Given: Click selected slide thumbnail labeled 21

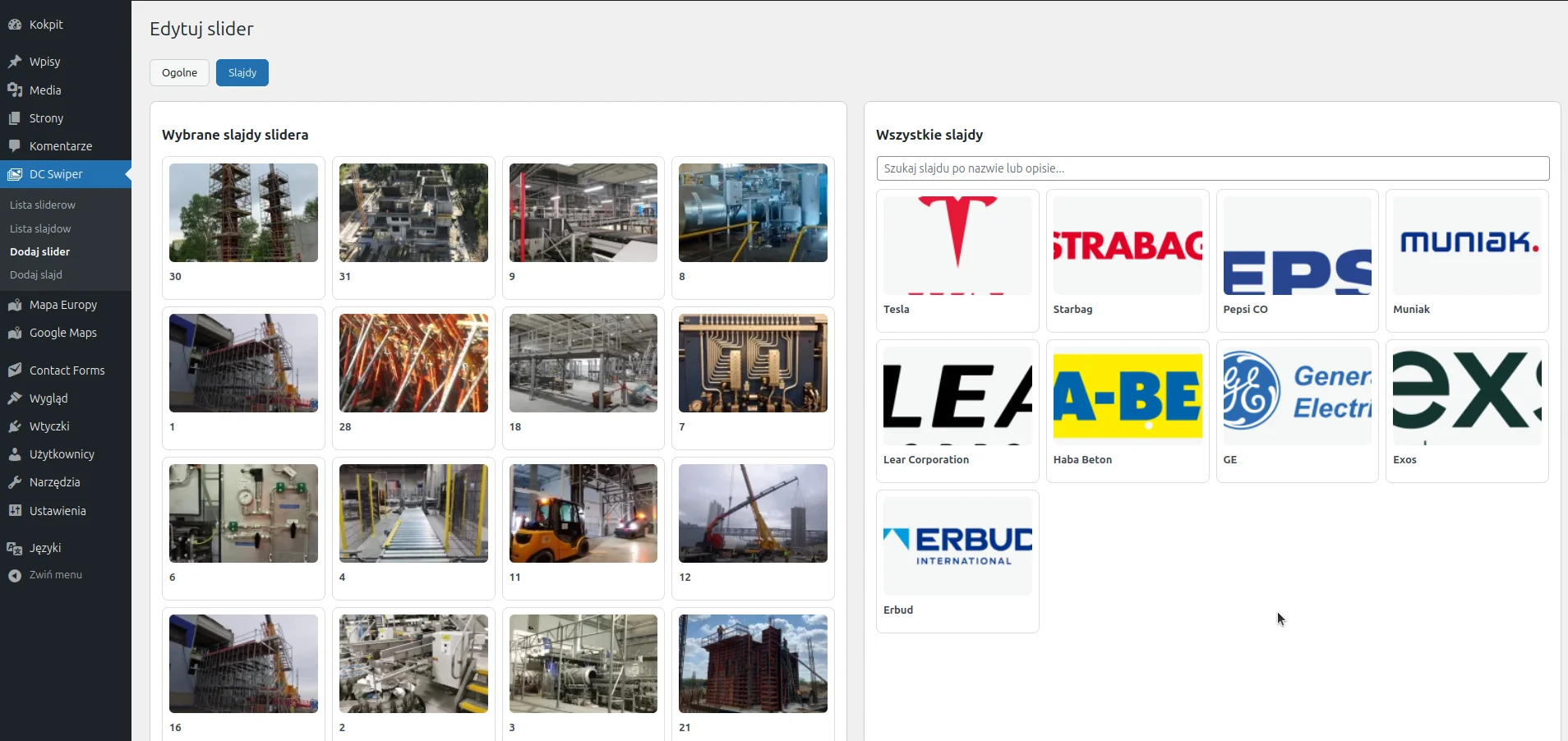Looking at the screenshot, I should click(753, 664).
